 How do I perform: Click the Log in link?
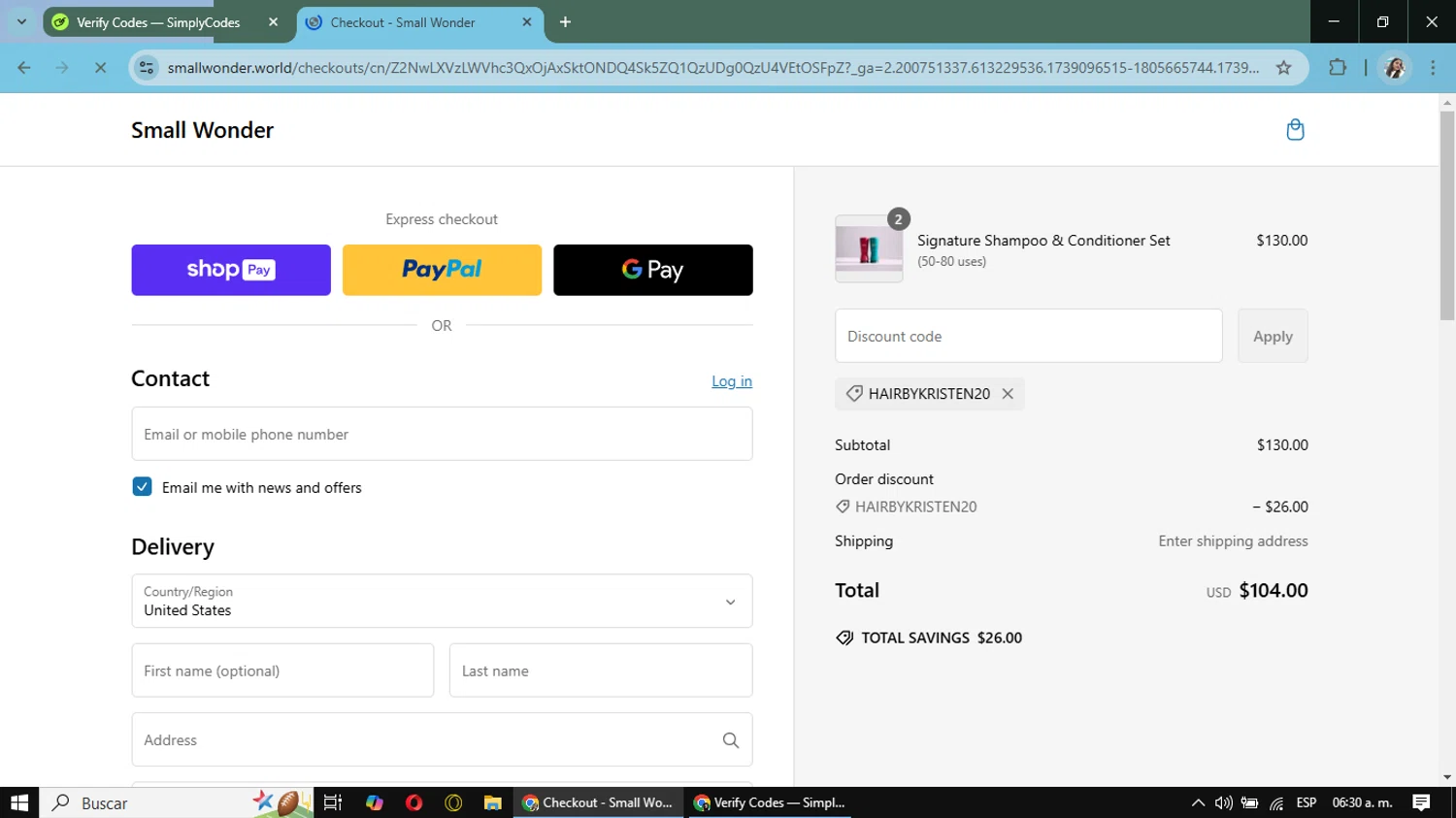732,381
